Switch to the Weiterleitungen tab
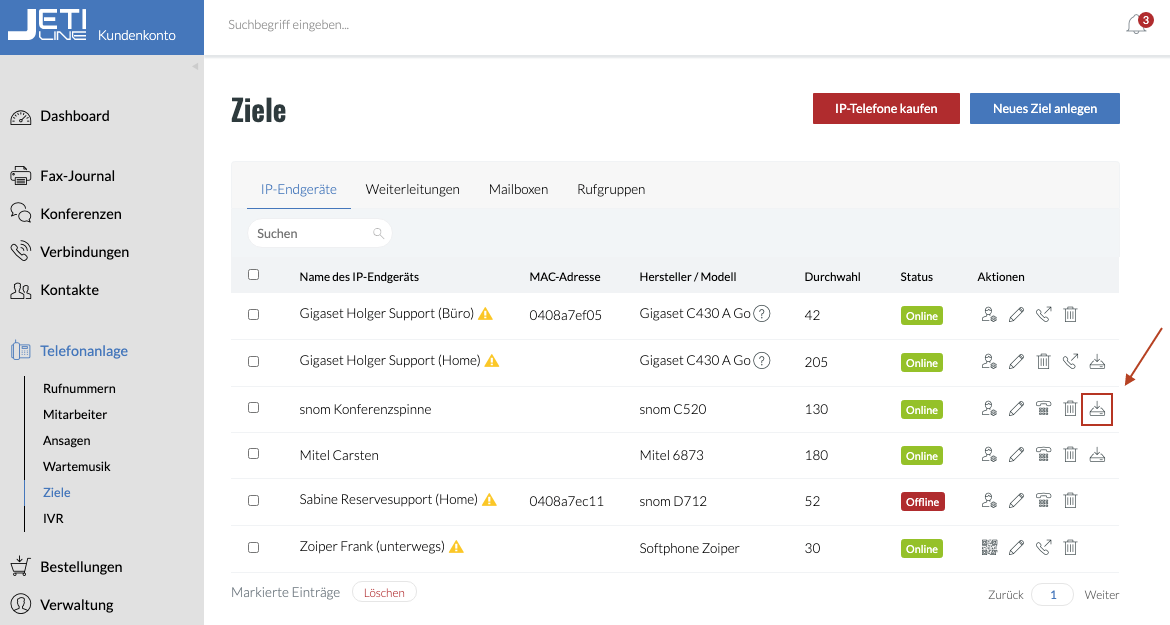The height and width of the screenshot is (625, 1170). click(x=413, y=189)
